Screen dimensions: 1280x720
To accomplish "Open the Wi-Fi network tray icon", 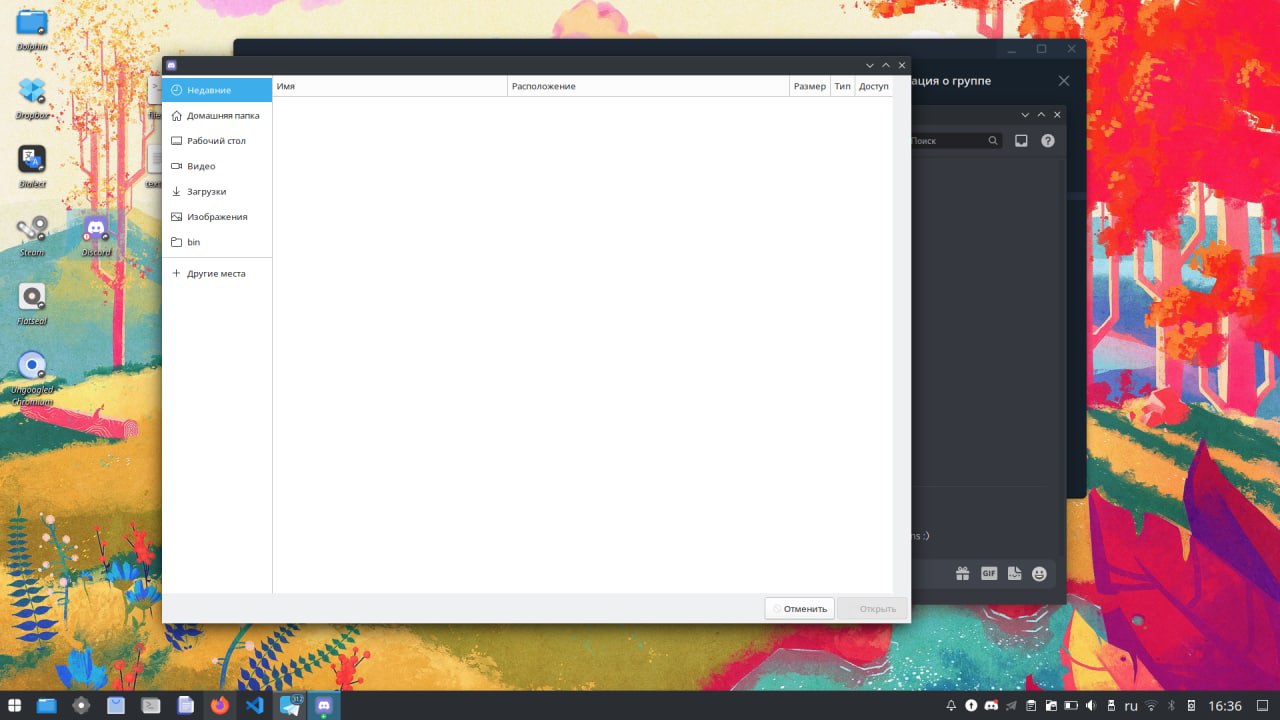I will [1151, 705].
